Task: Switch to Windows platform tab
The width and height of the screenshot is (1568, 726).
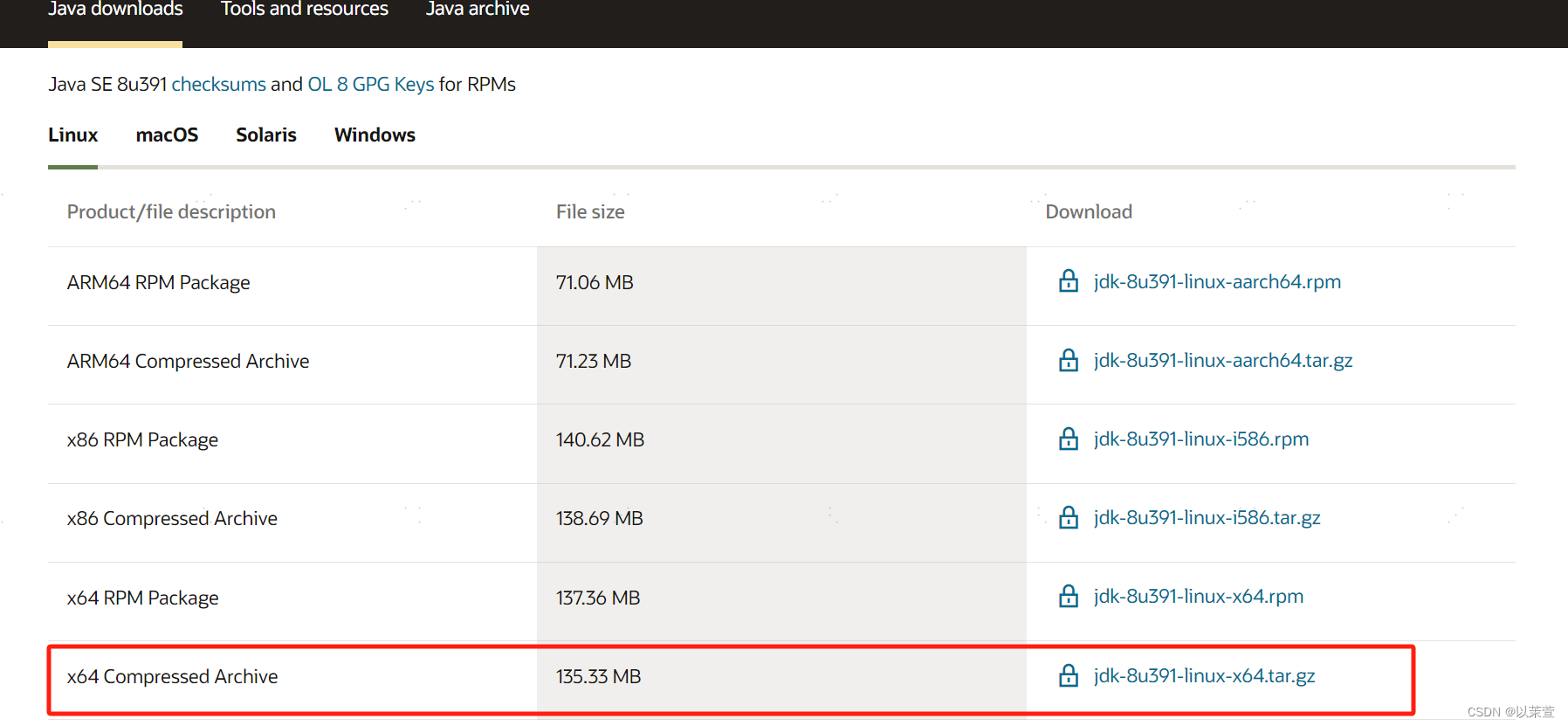Action: (x=375, y=135)
